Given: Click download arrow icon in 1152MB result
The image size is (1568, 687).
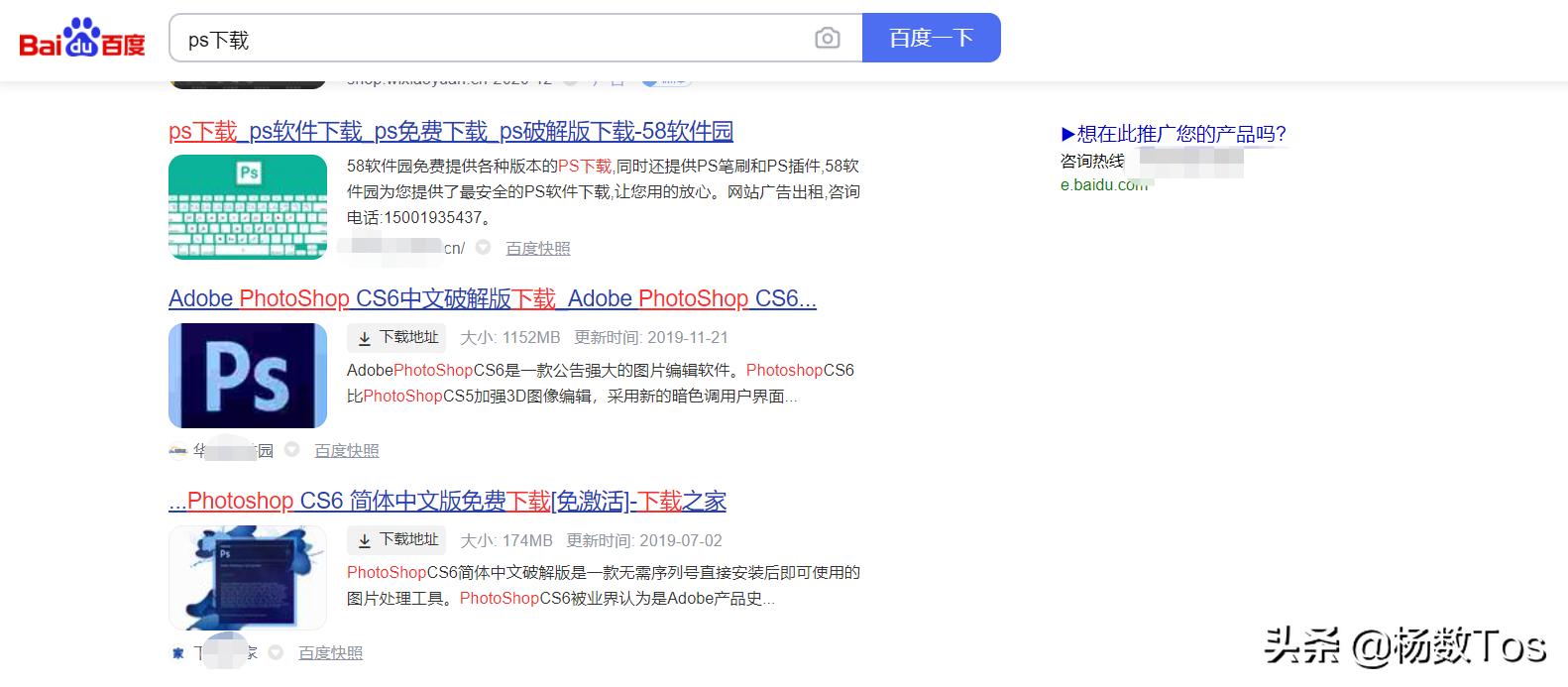Looking at the screenshot, I should pos(364,338).
